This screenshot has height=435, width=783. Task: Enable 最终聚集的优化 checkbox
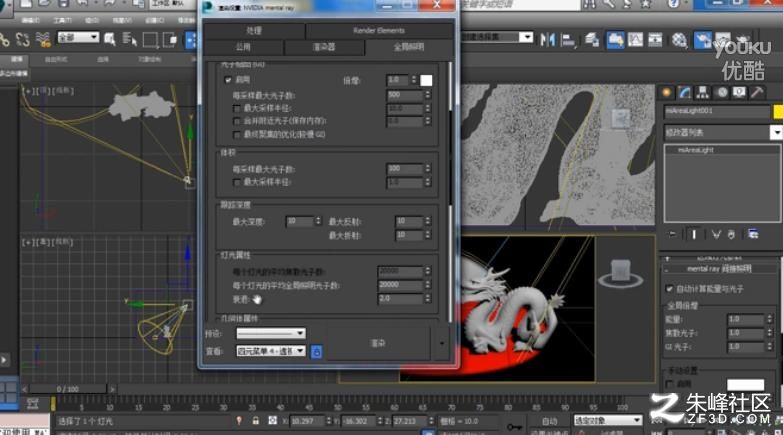point(237,135)
